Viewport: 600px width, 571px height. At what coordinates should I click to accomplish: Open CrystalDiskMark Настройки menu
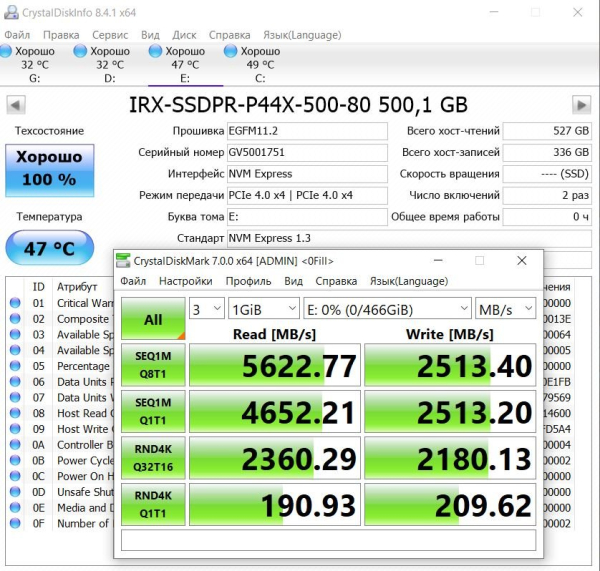click(x=186, y=281)
